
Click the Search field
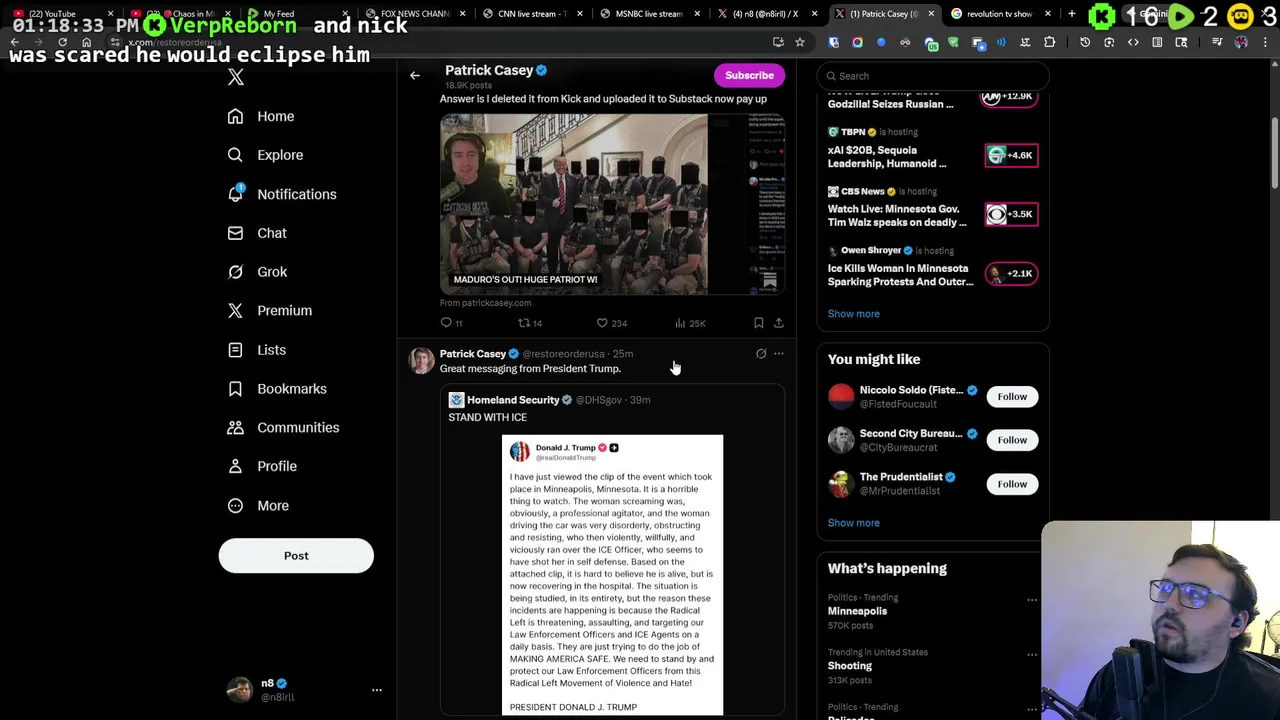[933, 76]
